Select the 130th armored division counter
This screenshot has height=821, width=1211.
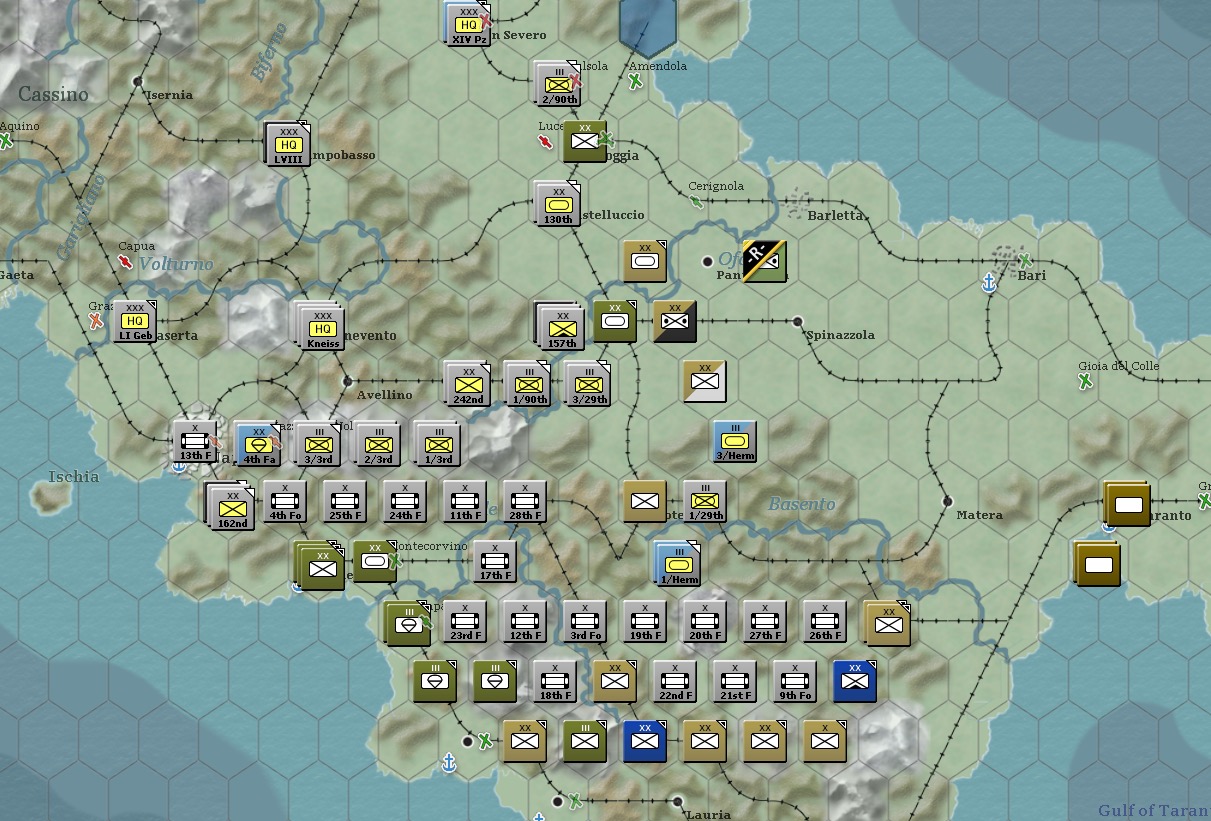click(558, 204)
